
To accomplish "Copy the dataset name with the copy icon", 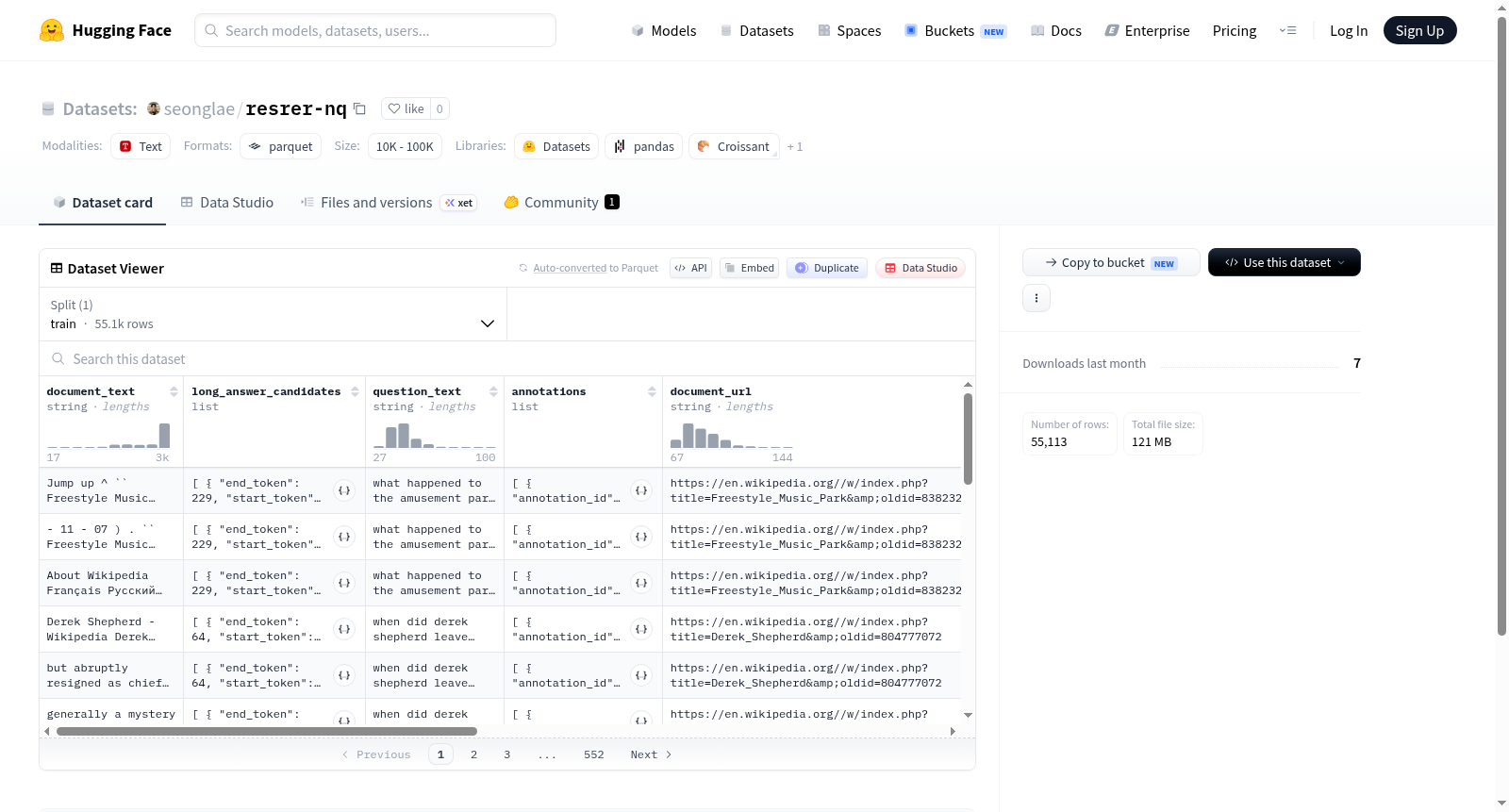I will 359,108.
